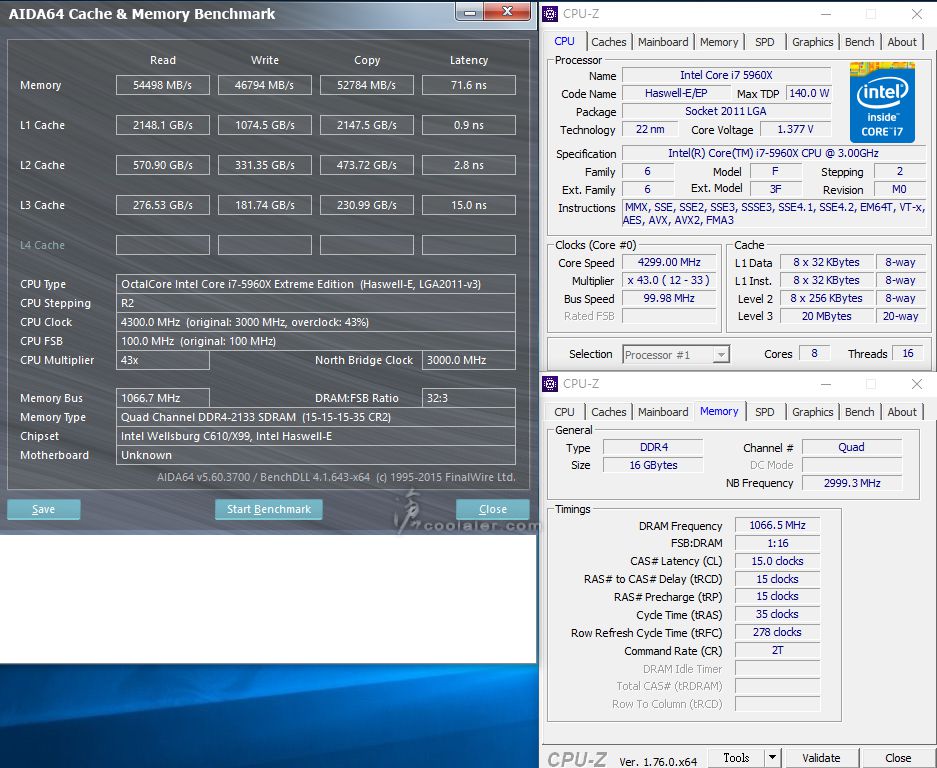This screenshot has width=937, height=768.
Task: Click Core Speed value 4299.00 MHz
Action: [x=669, y=262]
